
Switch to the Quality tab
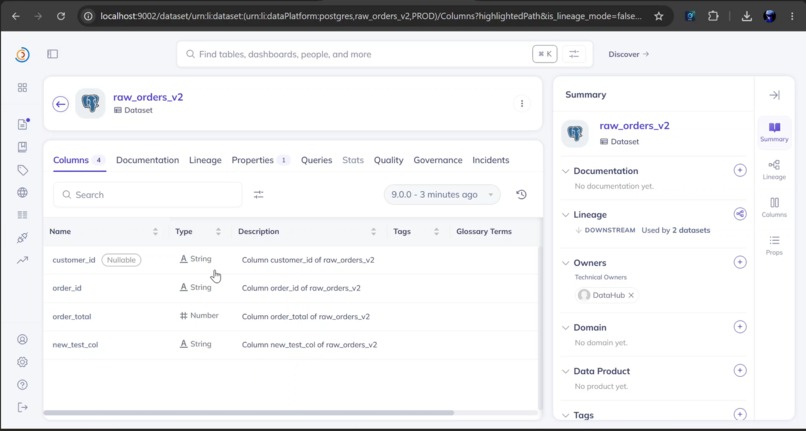tap(389, 160)
